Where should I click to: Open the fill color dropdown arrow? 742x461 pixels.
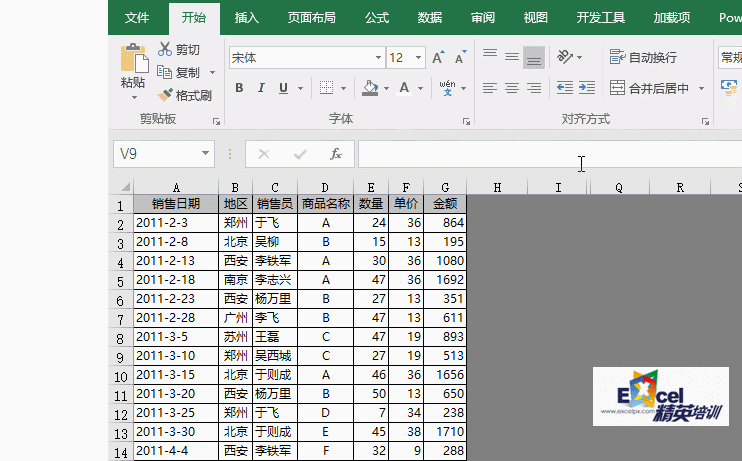tap(386, 88)
